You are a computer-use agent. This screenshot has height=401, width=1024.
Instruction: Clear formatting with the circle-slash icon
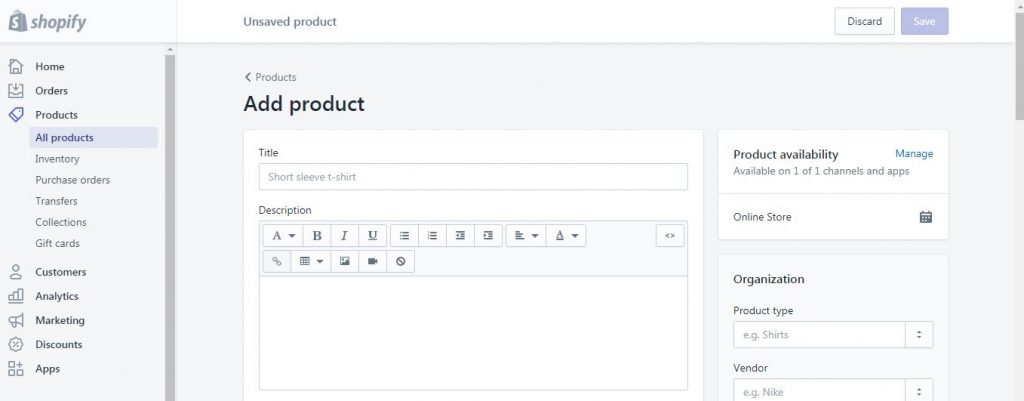pyautogui.click(x=400, y=261)
